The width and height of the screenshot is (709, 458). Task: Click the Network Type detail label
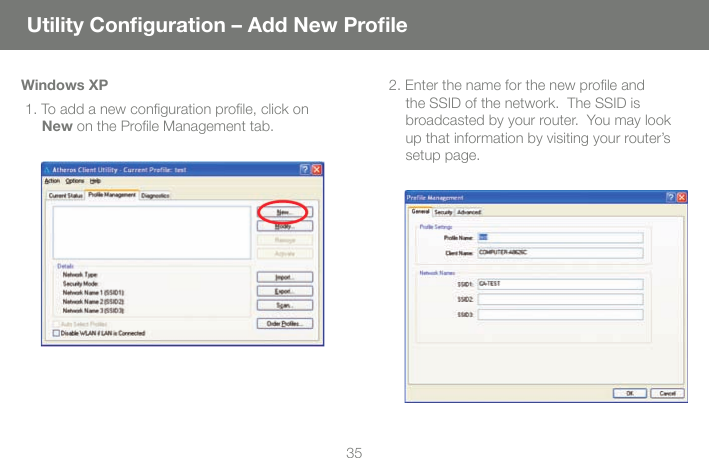click(x=80, y=274)
